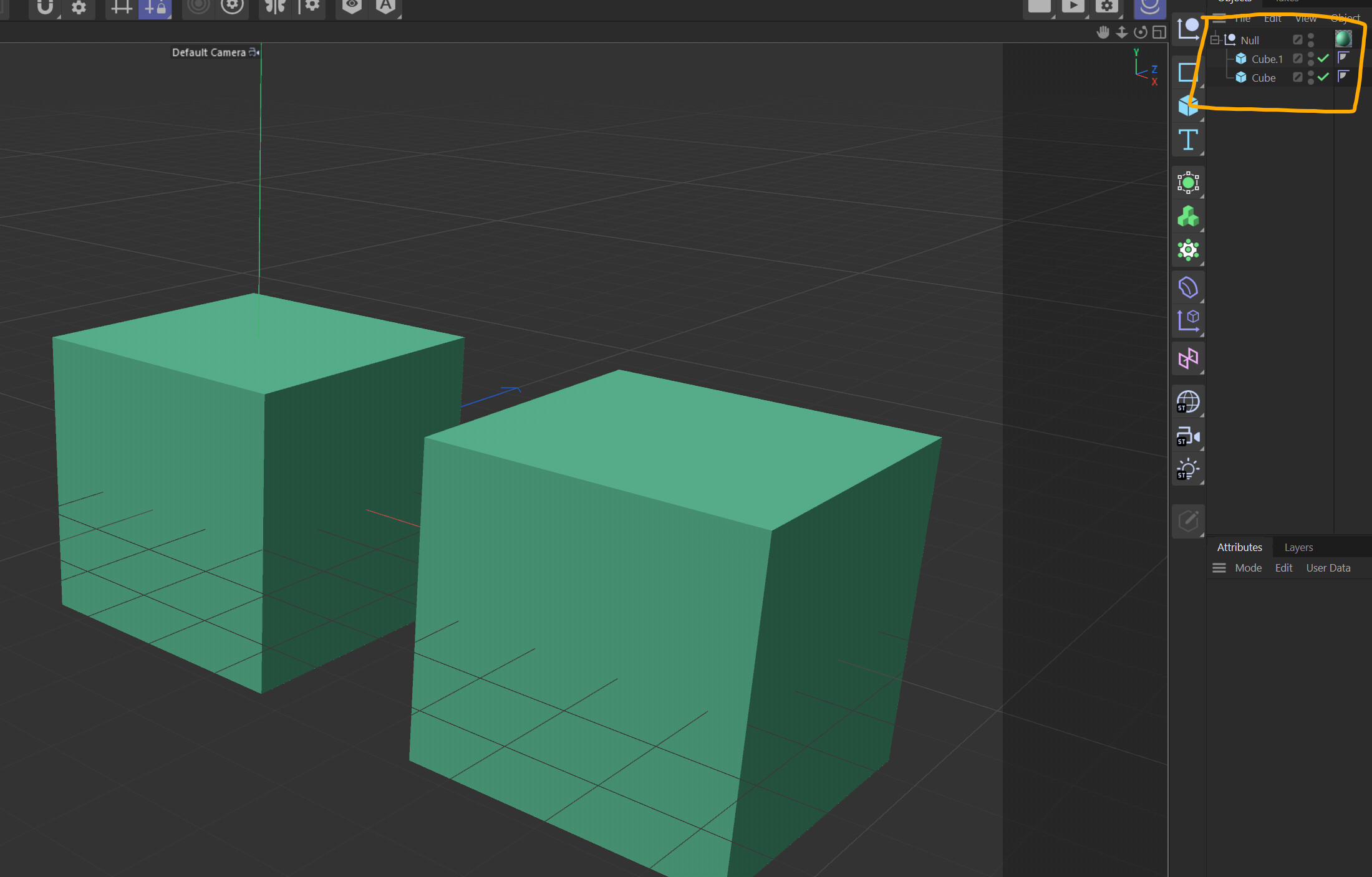Toggle visibility dots of the Null
1372x877 pixels.
pyautogui.click(x=1311, y=40)
